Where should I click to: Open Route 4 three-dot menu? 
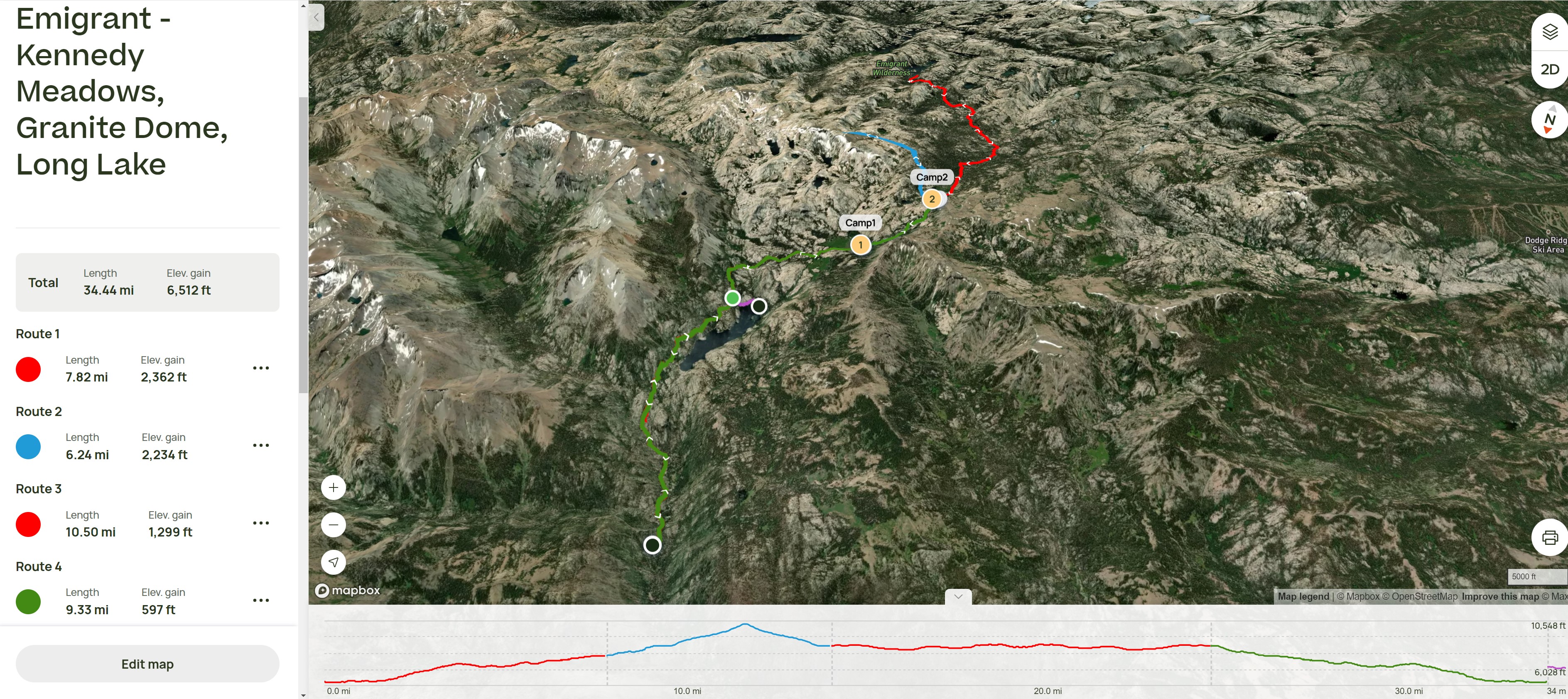click(261, 601)
